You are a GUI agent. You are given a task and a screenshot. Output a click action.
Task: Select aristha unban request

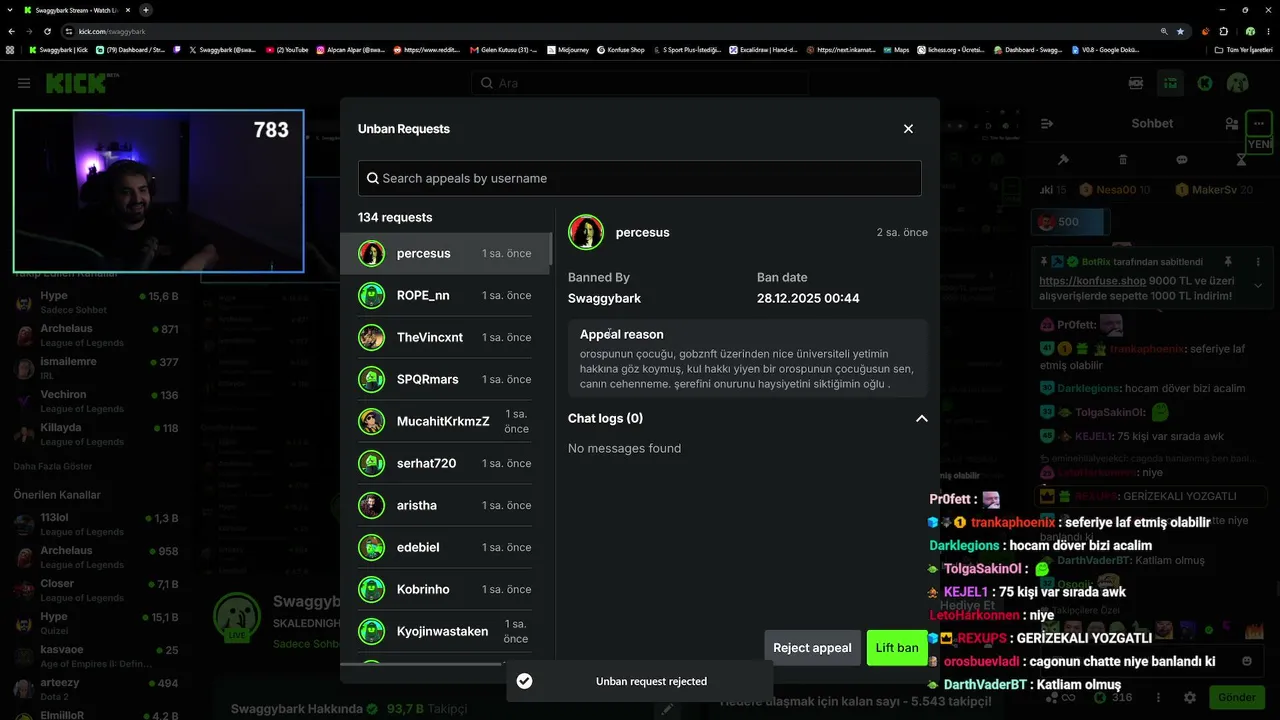(x=445, y=505)
